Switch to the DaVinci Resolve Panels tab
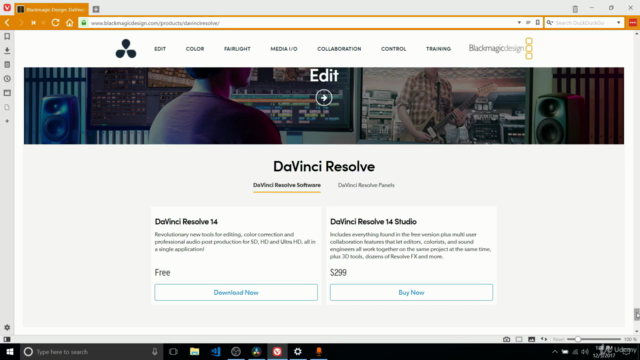Viewport: 640px width, 360px height. click(x=366, y=185)
